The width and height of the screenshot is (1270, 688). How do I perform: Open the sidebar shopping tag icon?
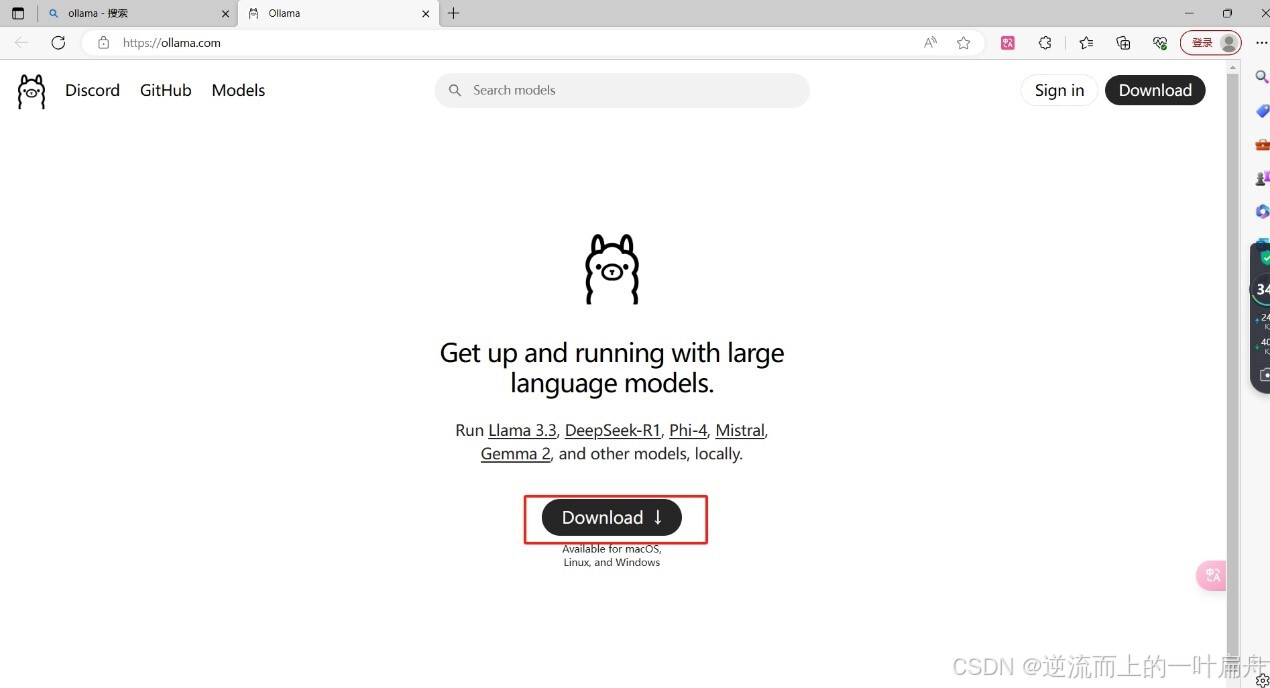click(1262, 111)
